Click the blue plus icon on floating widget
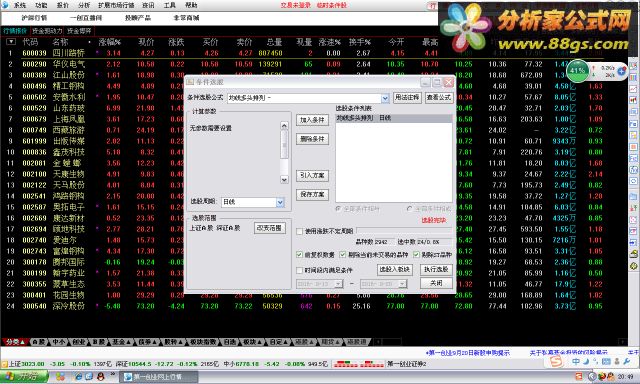This screenshot has width=640, height=384. pos(621,71)
